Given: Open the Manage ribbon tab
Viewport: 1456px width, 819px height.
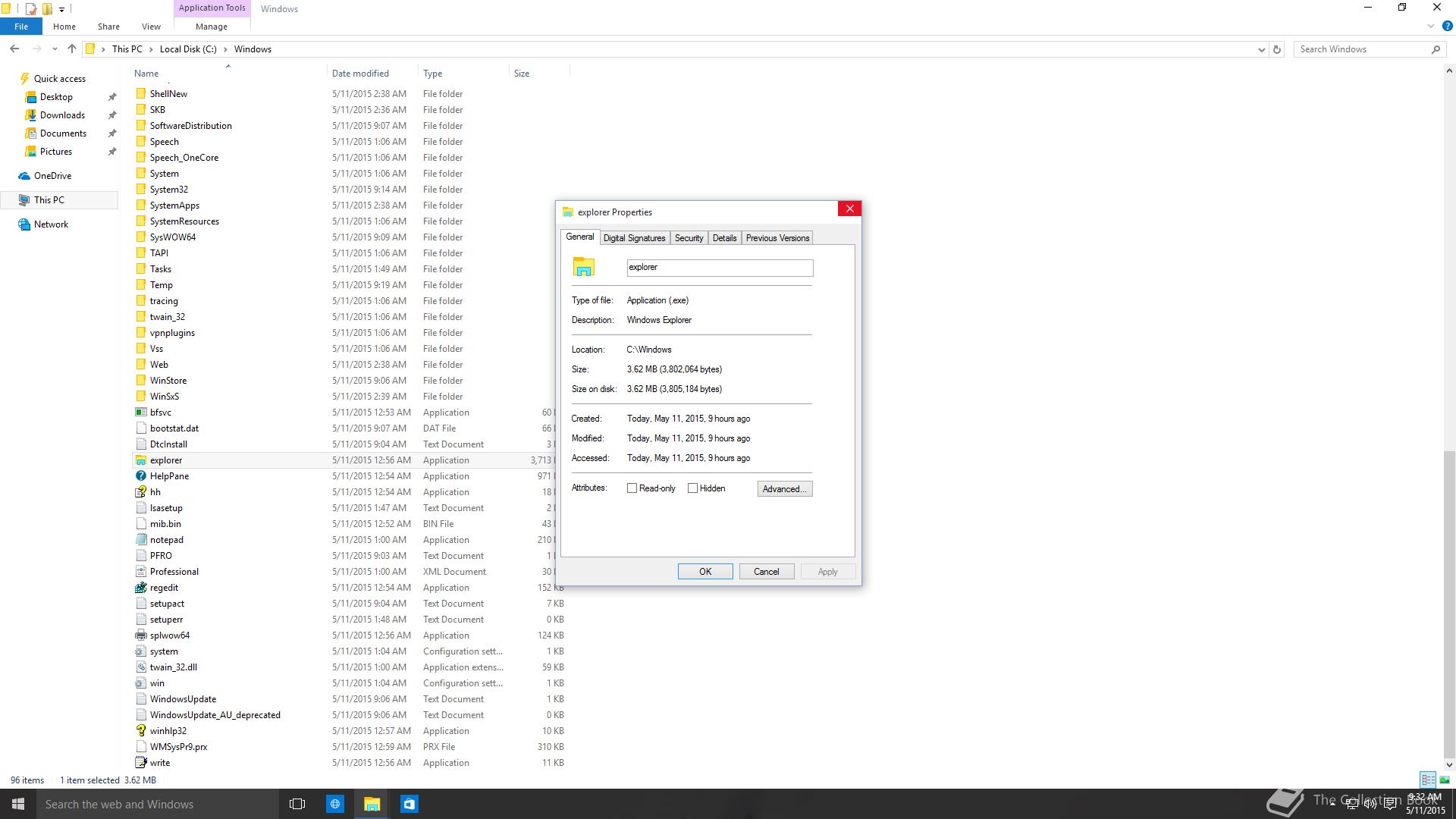Looking at the screenshot, I should point(212,27).
